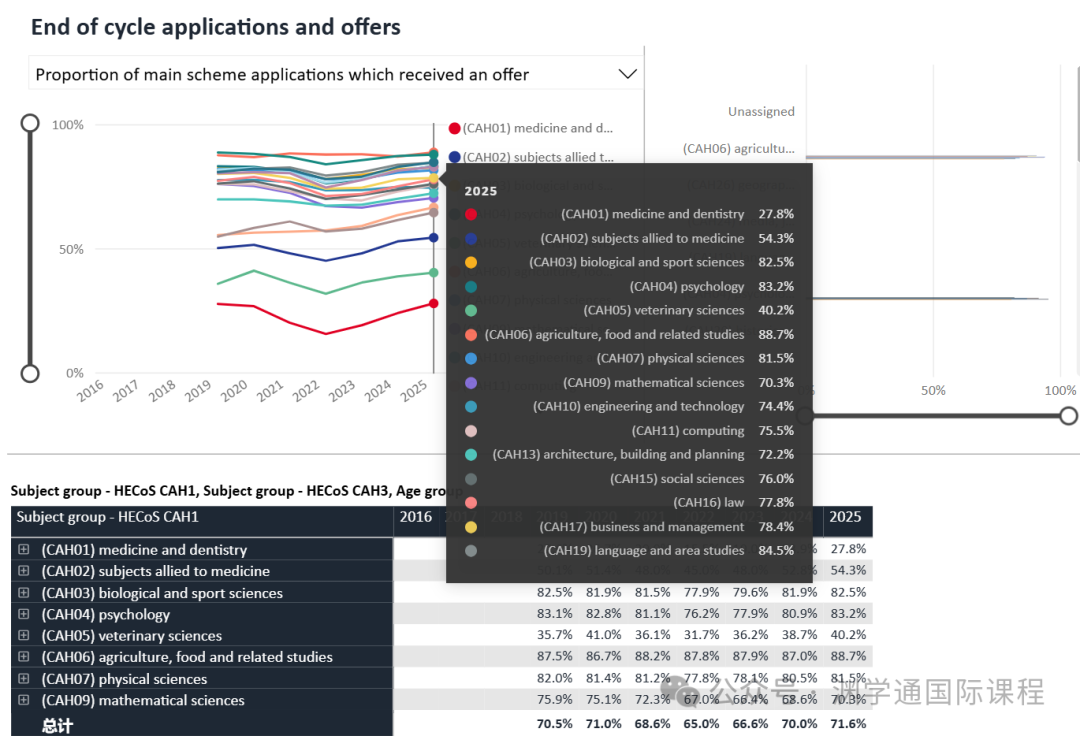
Task: Click the 总计 total row label
Action: pos(57,724)
